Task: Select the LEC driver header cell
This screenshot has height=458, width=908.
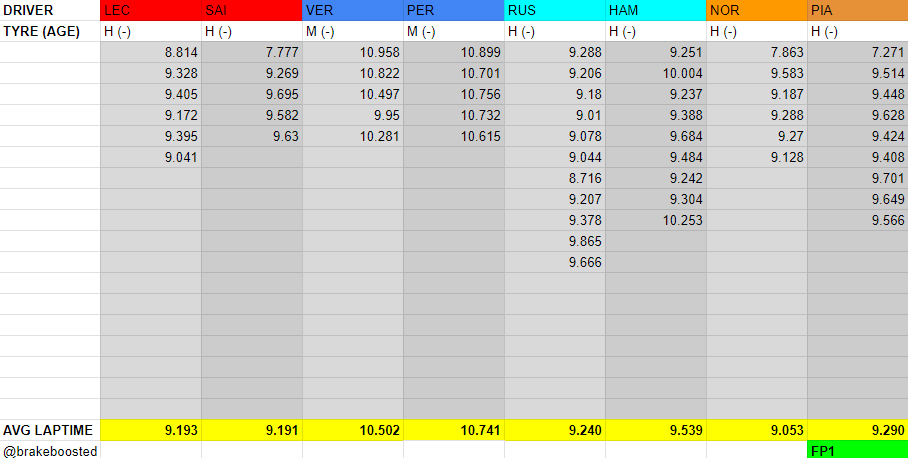Action: tap(151, 11)
